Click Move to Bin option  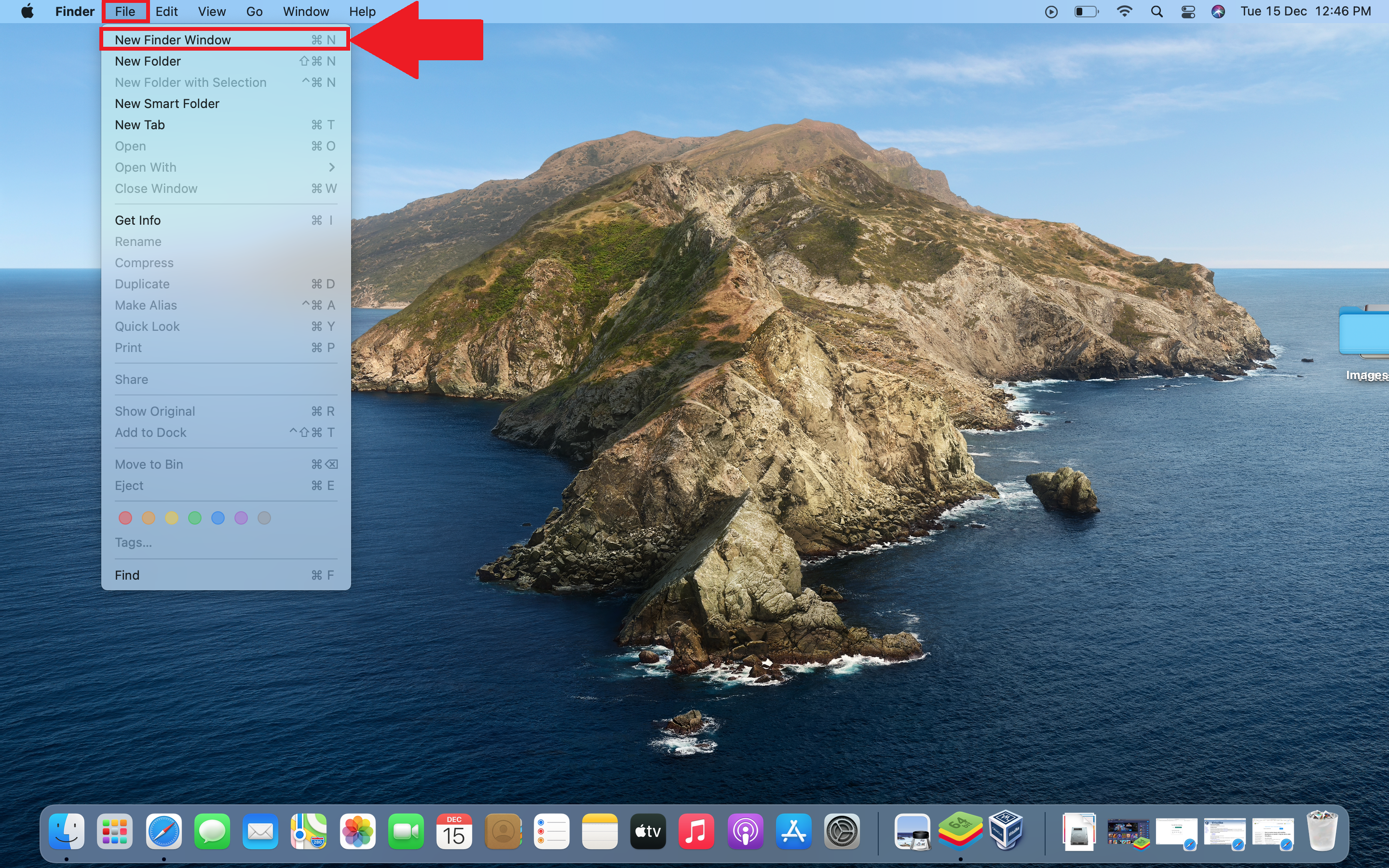click(148, 463)
